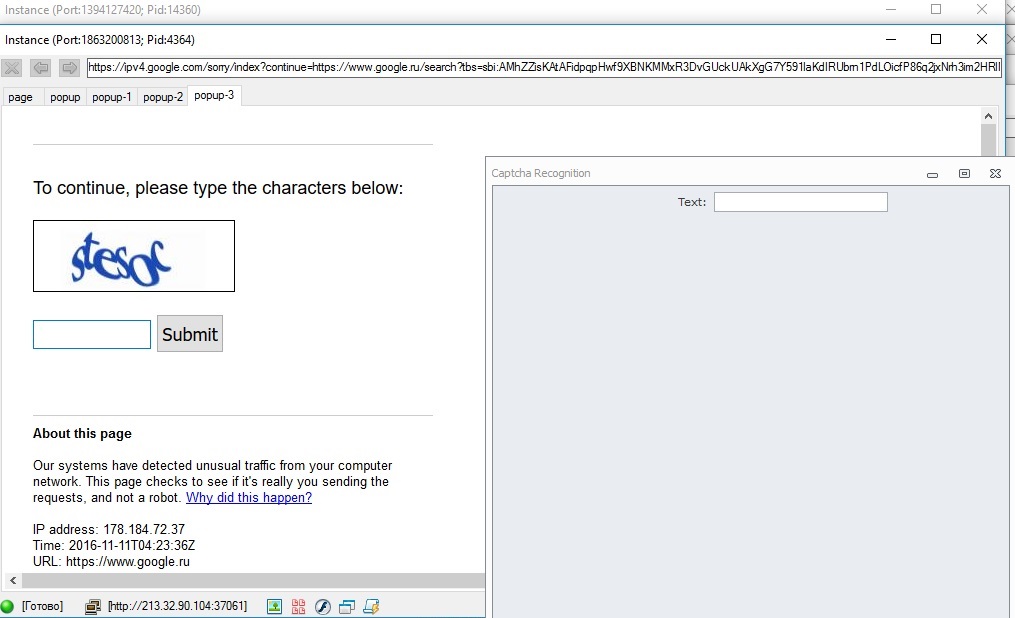Click the vertical scrollbar up arrow
This screenshot has height=618, width=1015.
pos(988,116)
